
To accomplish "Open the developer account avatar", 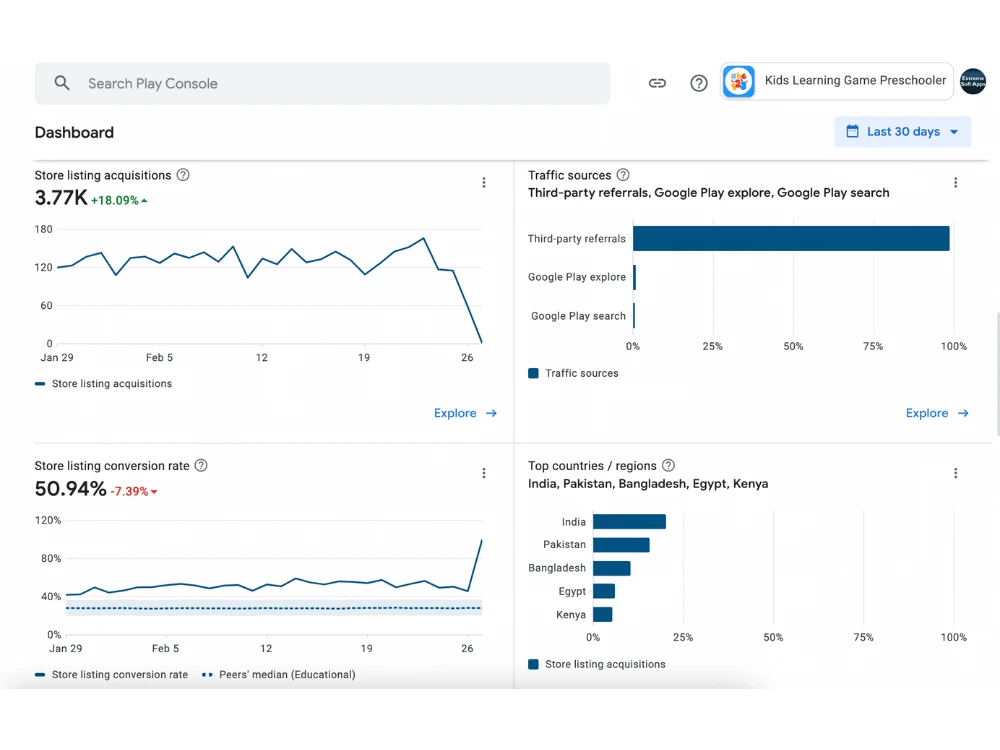I will pos(973,82).
